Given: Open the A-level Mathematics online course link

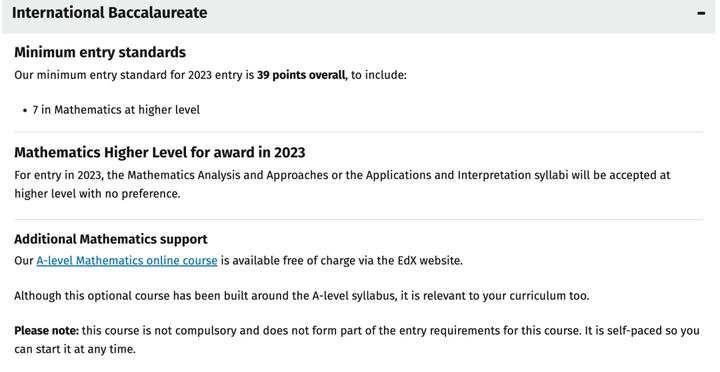Looking at the screenshot, I should 127,260.
